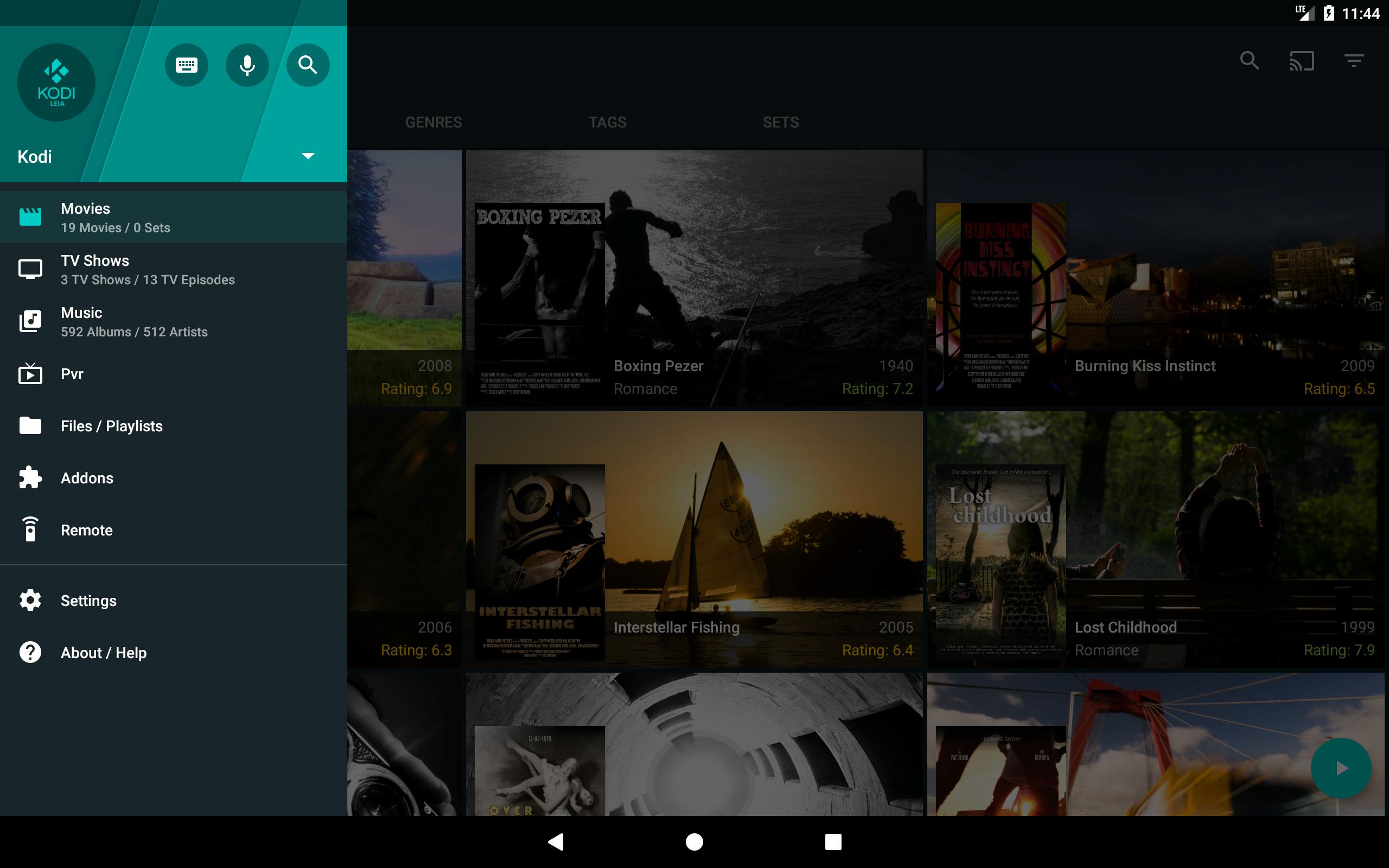Image resolution: width=1389 pixels, height=868 pixels.
Task: Tap the battery charging status icon
Action: click(x=1329, y=13)
